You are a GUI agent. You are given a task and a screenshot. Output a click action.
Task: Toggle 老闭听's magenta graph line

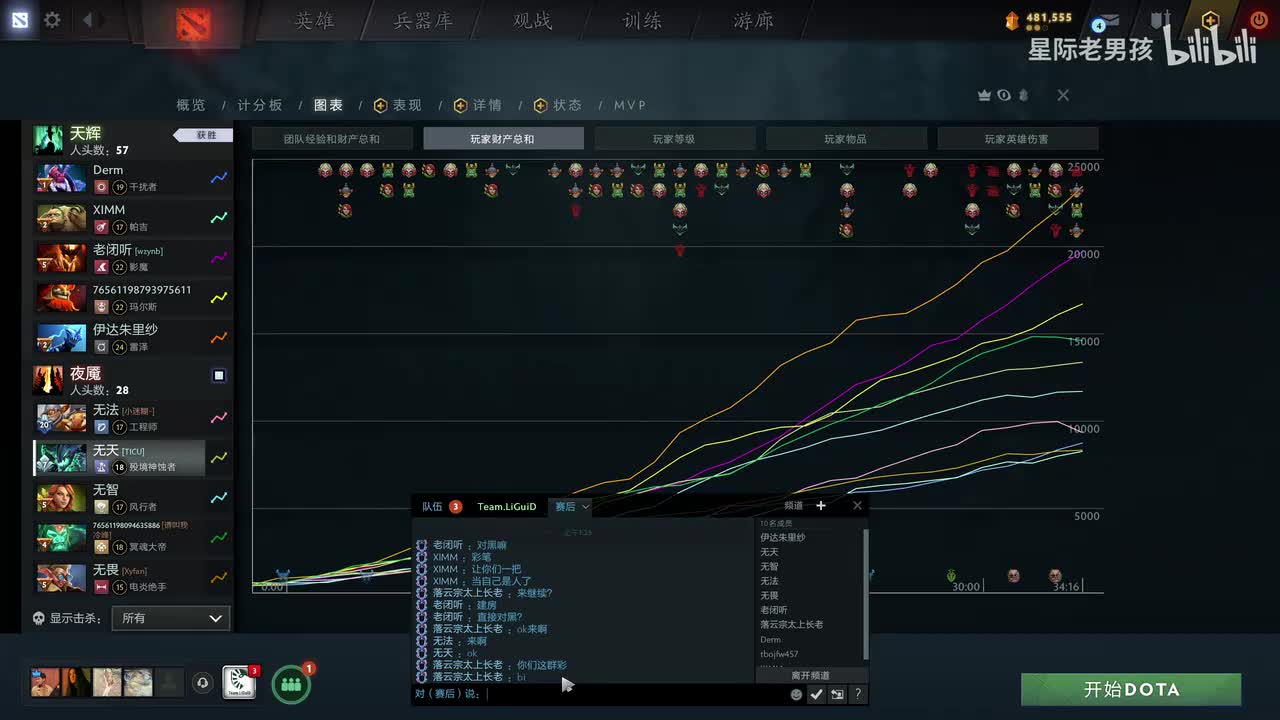click(x=219, y=258)
